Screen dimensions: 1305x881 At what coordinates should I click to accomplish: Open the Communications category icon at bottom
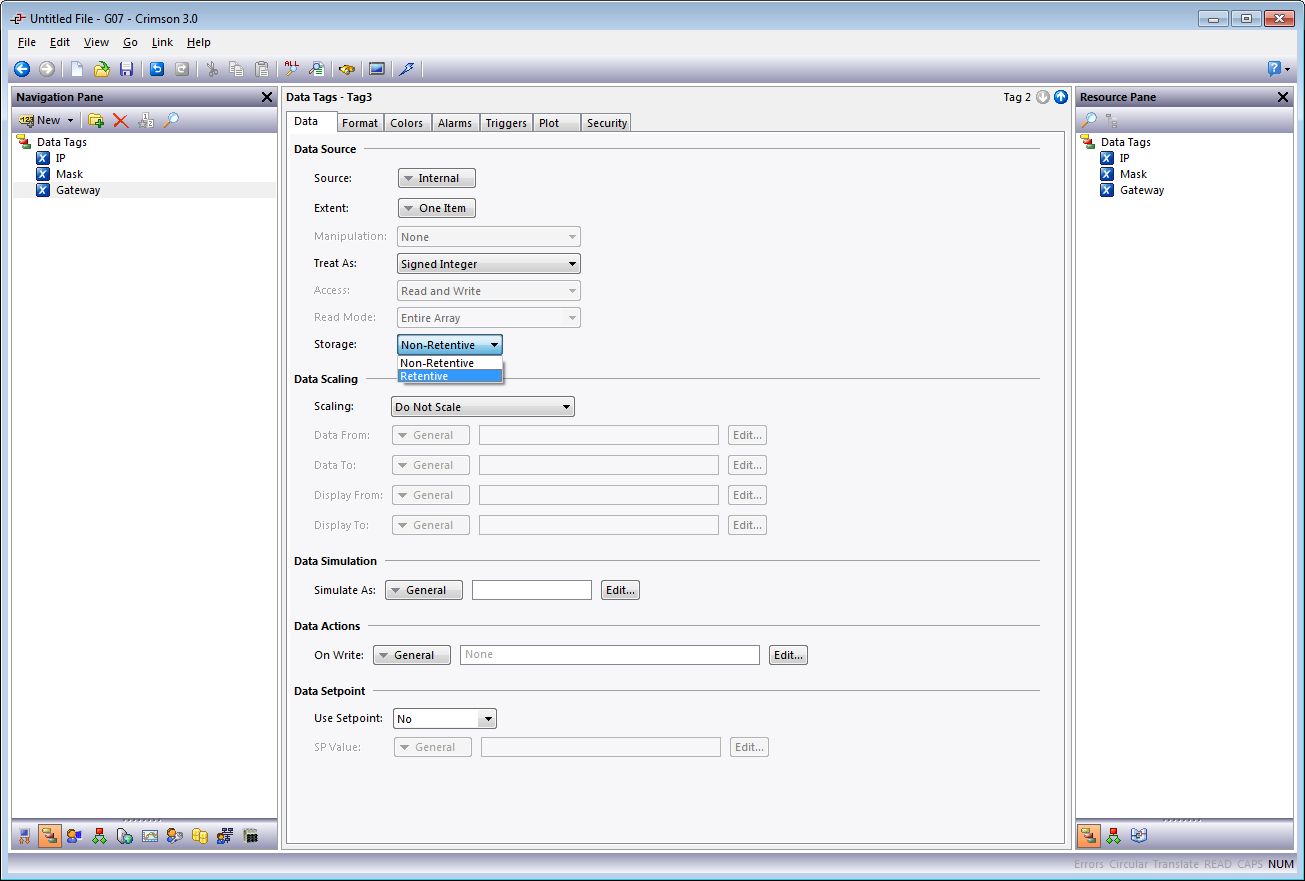click(24, 836)
